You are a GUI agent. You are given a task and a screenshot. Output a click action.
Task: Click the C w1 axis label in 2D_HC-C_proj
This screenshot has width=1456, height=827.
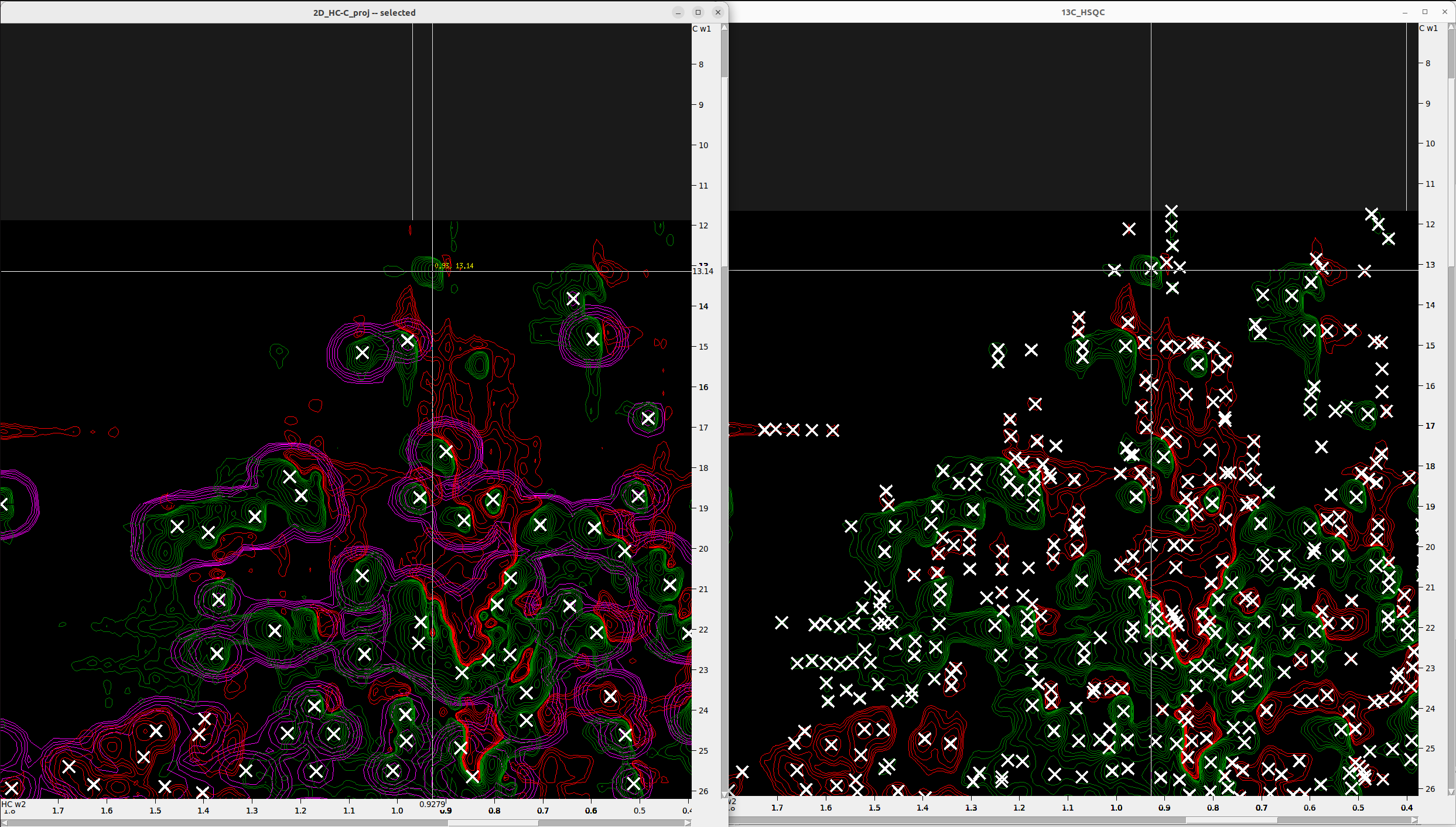point(702,29)
